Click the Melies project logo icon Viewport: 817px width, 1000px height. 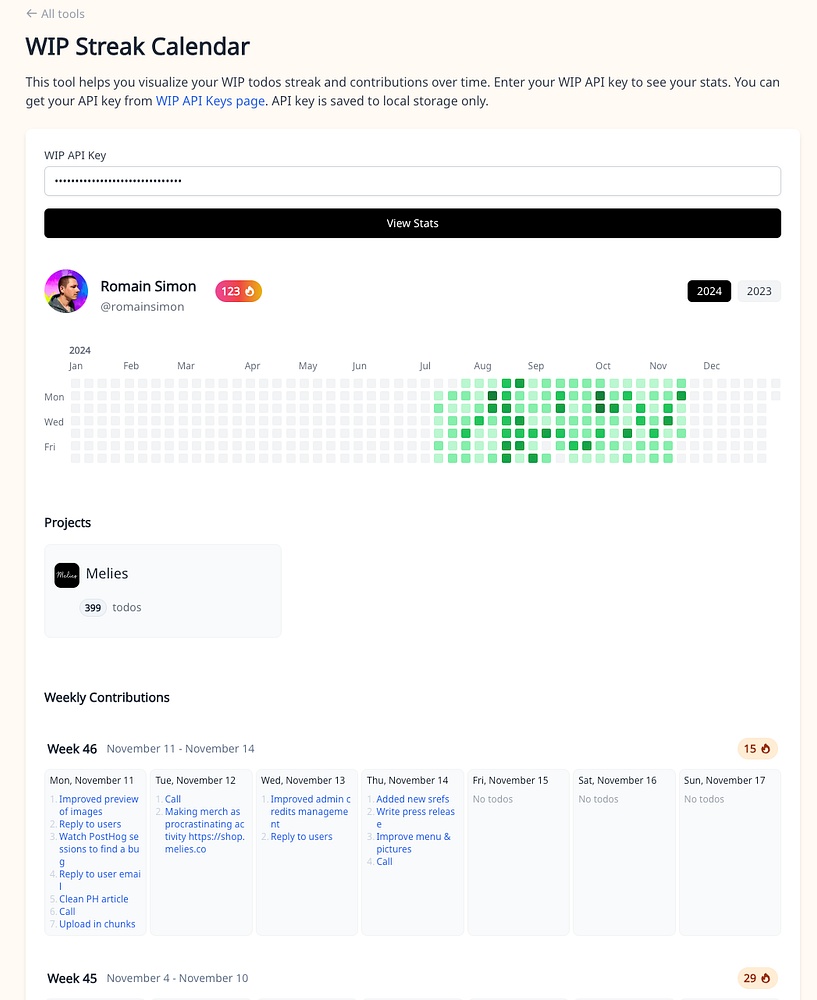pyautogui.click(x=67, y=574)
